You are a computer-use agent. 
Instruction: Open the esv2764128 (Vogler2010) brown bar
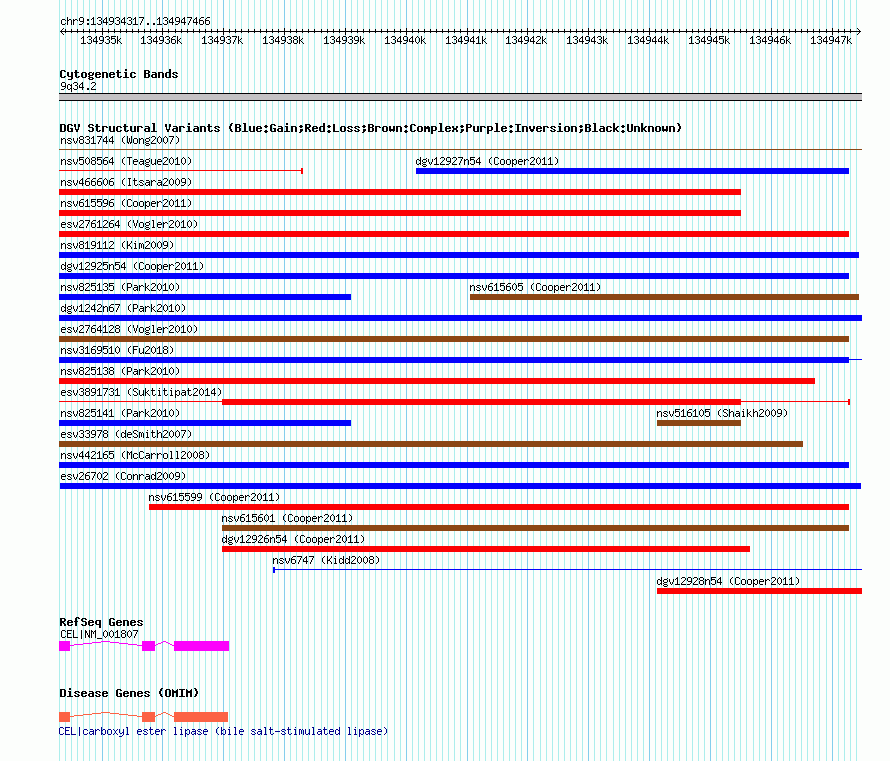coord(454,339)
